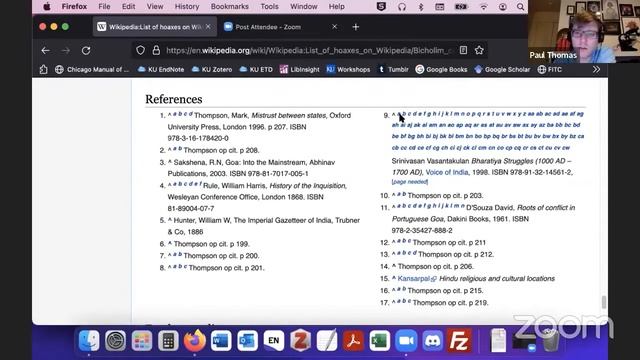Image resolution: width=640 pixels, height=360 pixels.
Task: Go back to the previous page
Action: coord(45,51)
